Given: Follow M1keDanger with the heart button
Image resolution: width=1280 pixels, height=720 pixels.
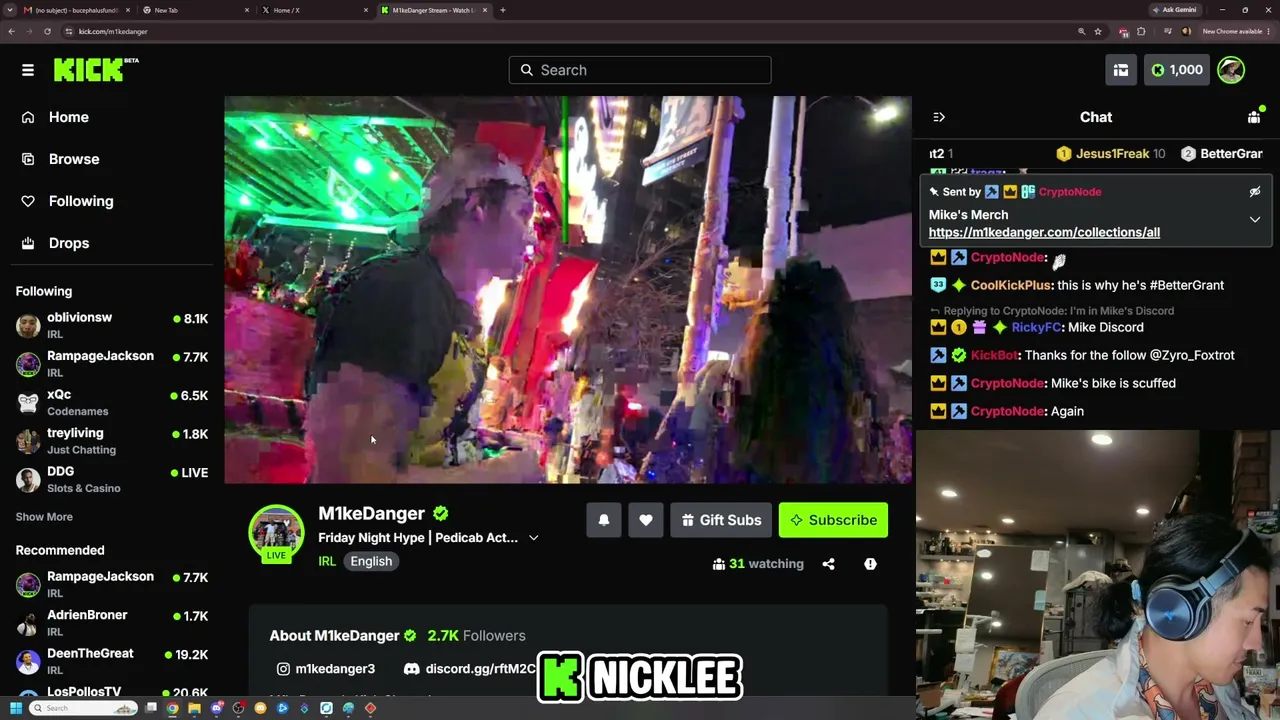Looking at the screenshot, I should coord(646,520).
